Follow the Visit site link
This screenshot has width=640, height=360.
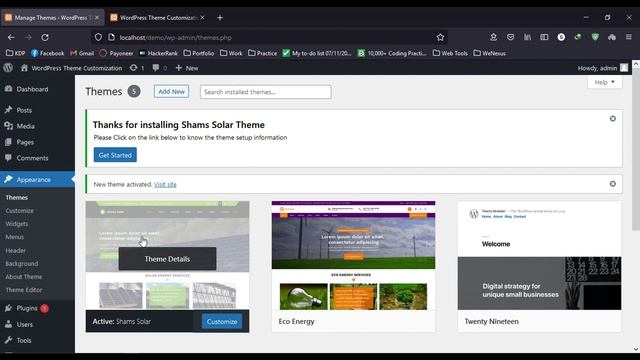click(165, 184)
